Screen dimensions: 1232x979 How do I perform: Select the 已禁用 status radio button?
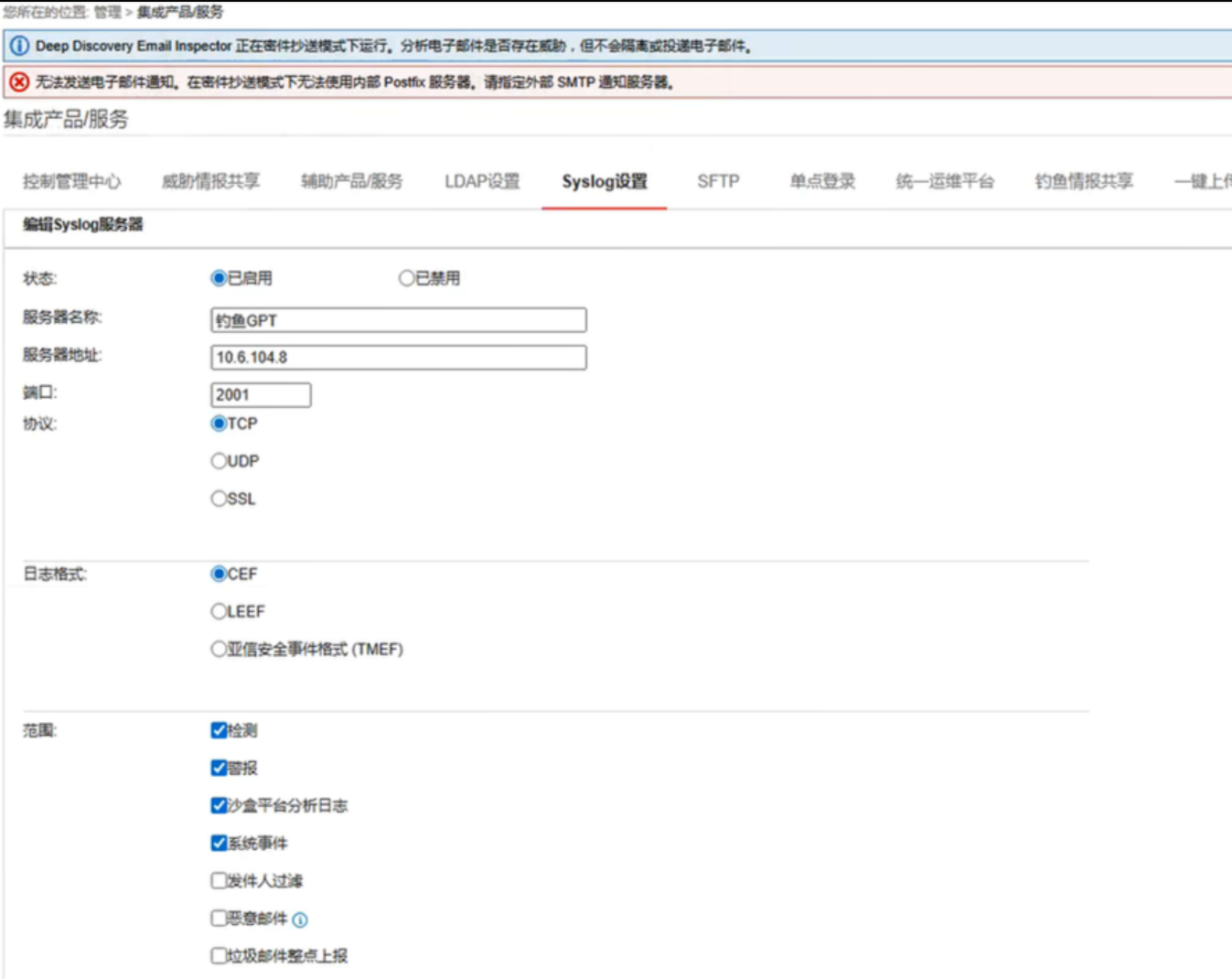click(406, 278)
